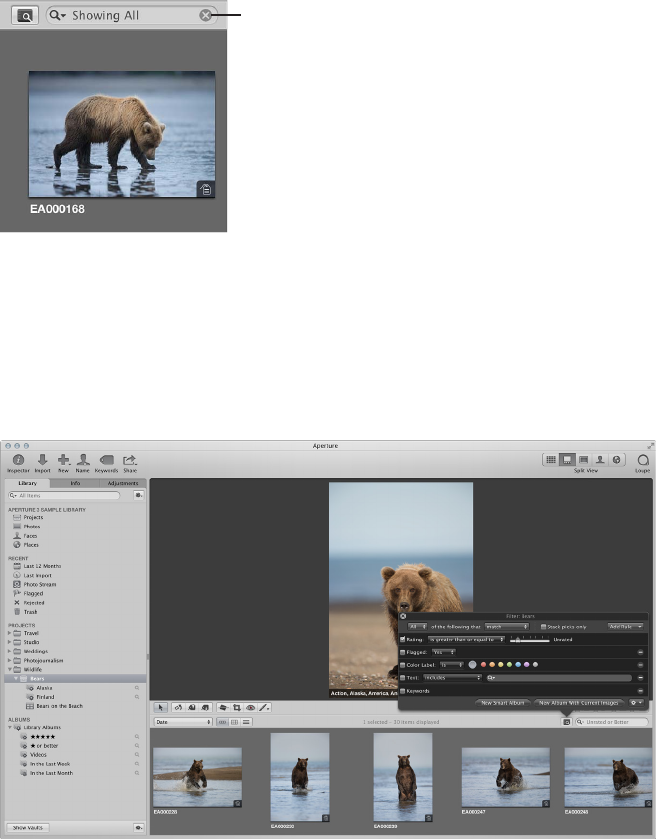
Task: Activate the Loupe tool
Action: pyautogui.click(x=643, y=463)
